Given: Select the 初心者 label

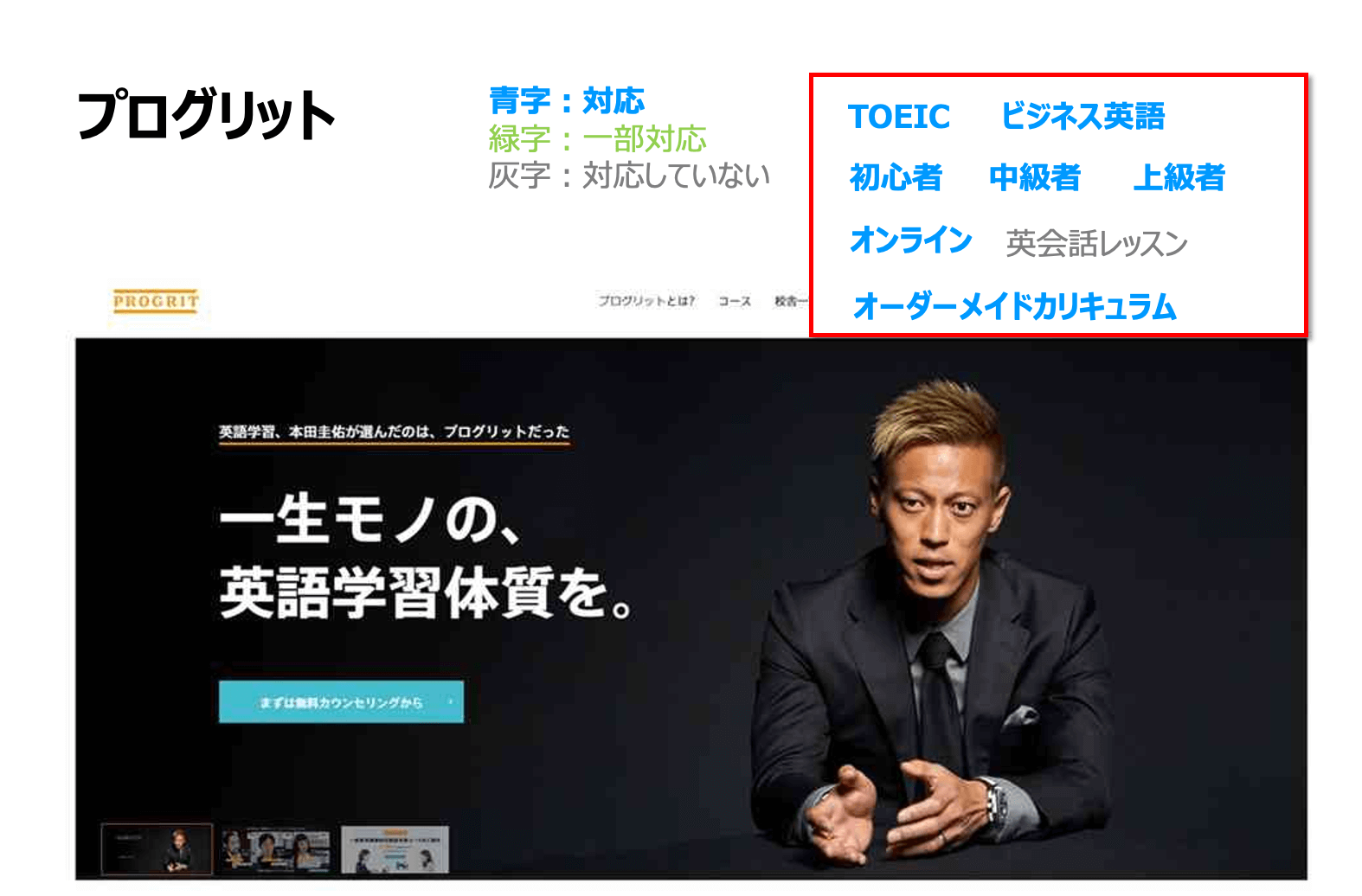Looking at the screenshot, I should point(896,177).
